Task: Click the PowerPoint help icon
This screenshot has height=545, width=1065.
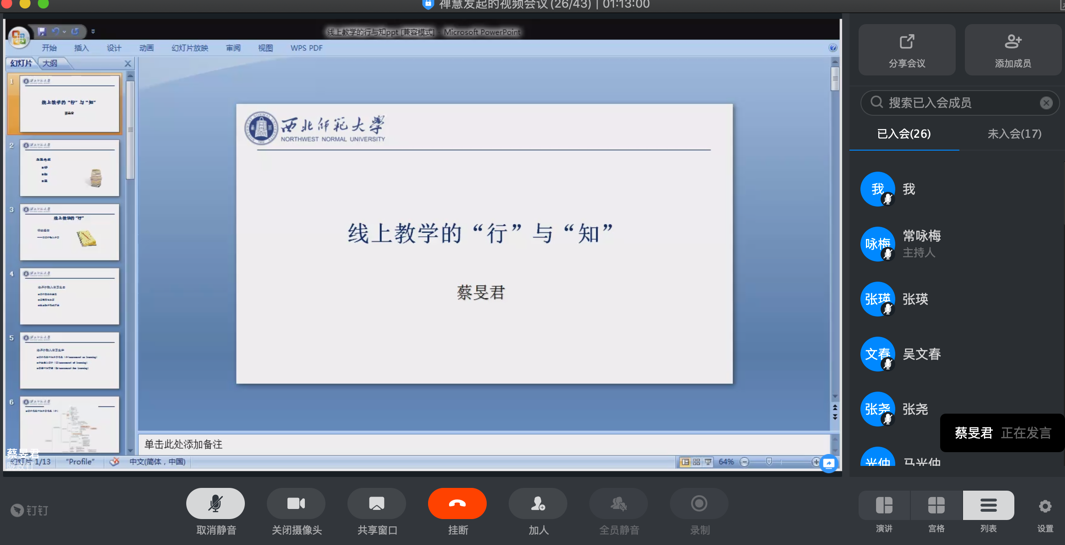Action: coord(833,48)
